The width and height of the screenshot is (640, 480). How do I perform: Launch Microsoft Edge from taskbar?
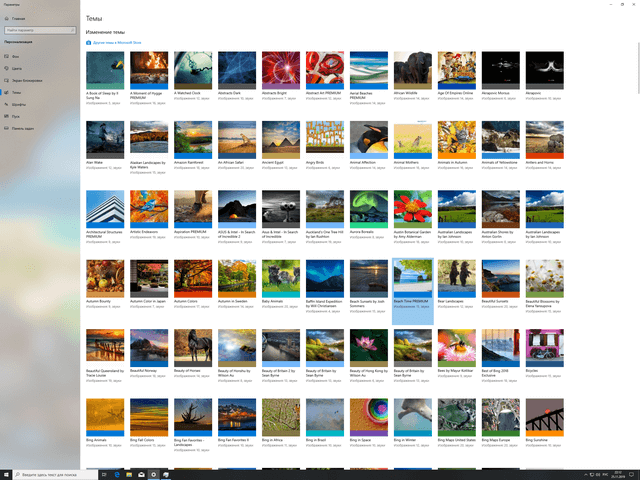coord(117,475)
